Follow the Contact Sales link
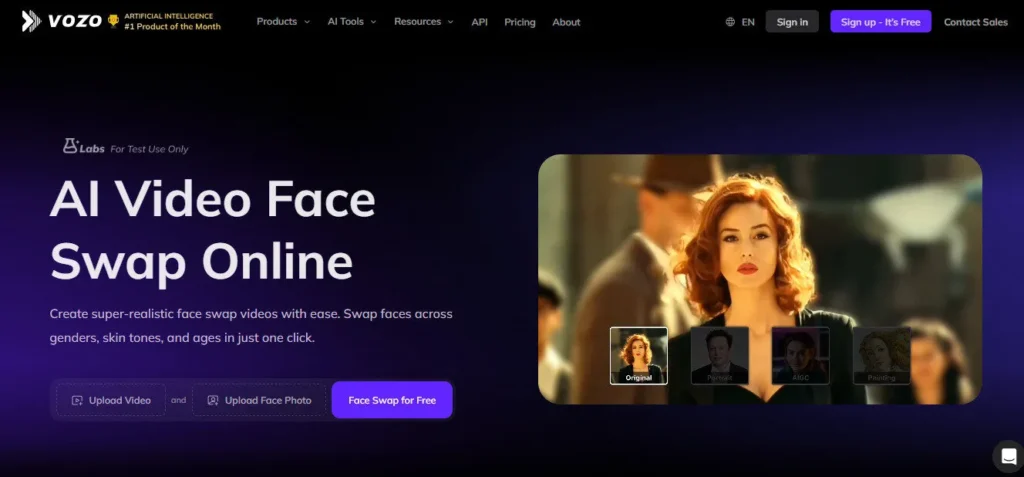The height and width of the screenshot is (477, 1024). click(975, 22)
